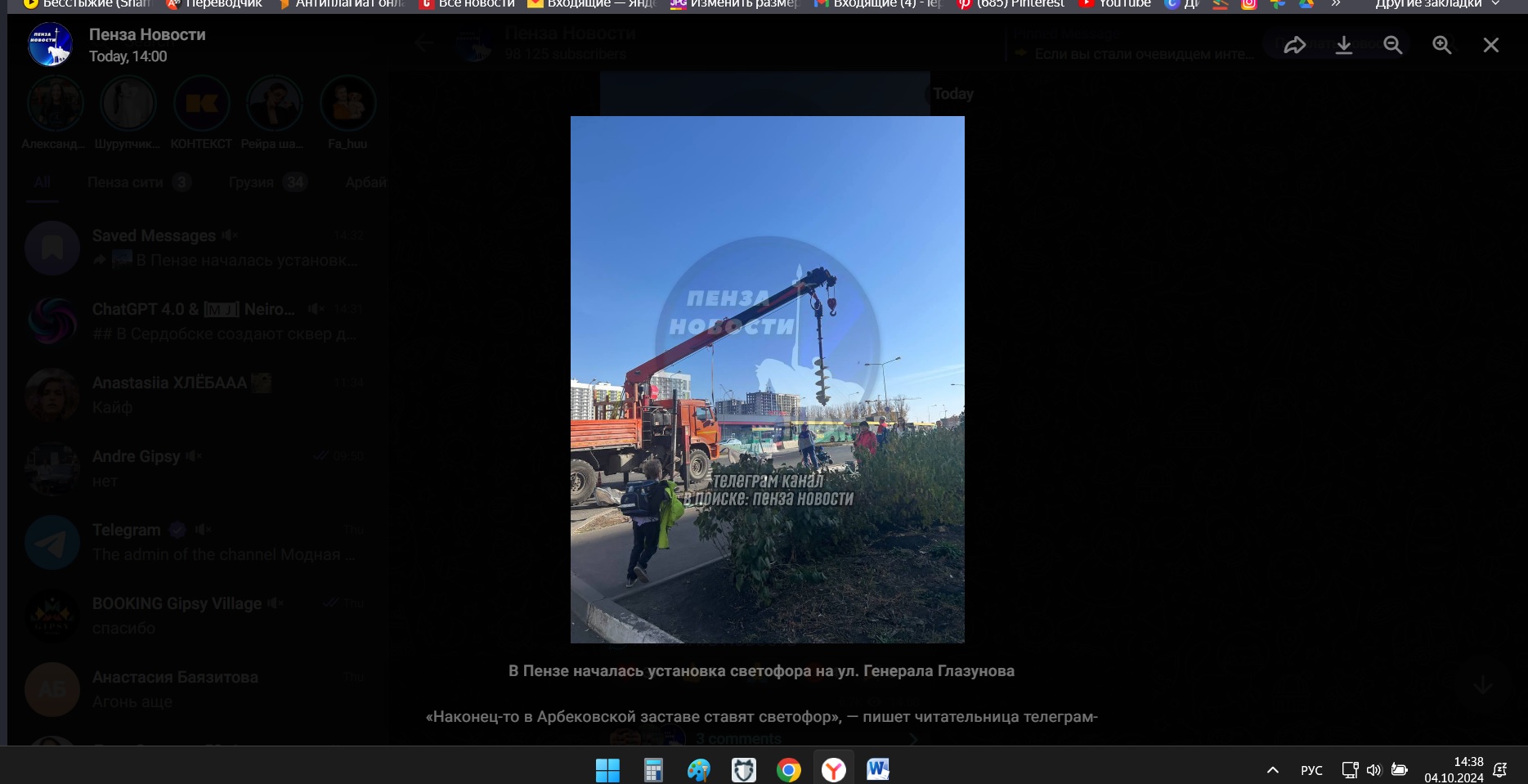The image size is (1528, 784).
Task: Download the opened photo
Action: click(x=1343, y=45)
